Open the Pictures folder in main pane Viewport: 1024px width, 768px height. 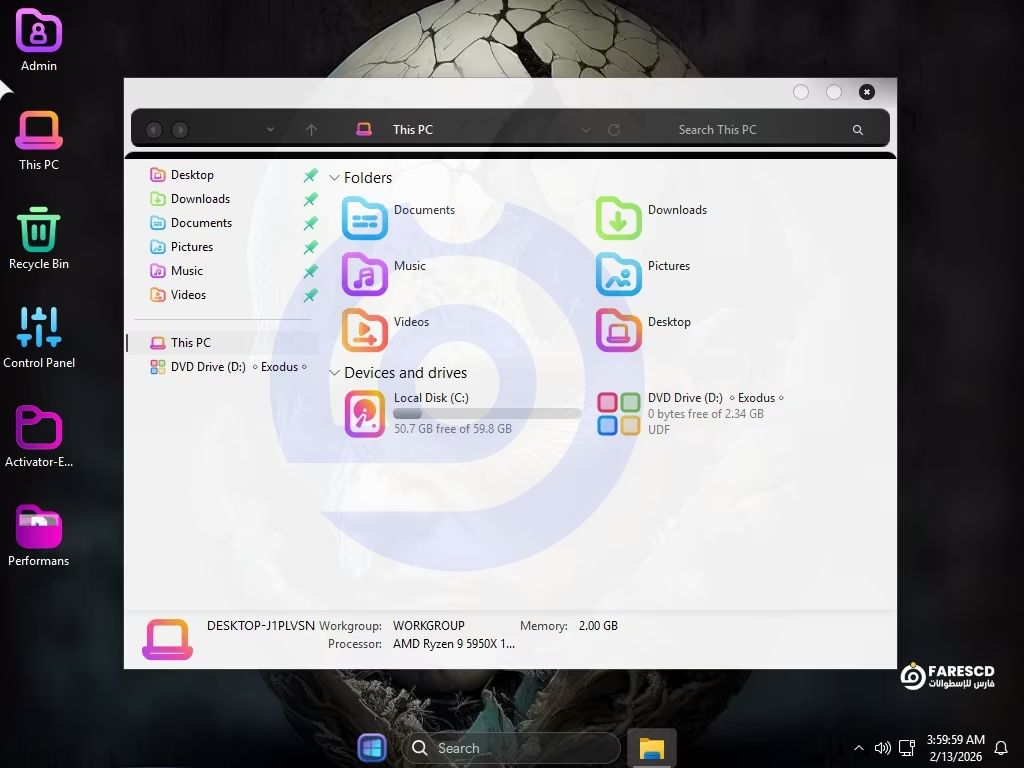[618, 274]
